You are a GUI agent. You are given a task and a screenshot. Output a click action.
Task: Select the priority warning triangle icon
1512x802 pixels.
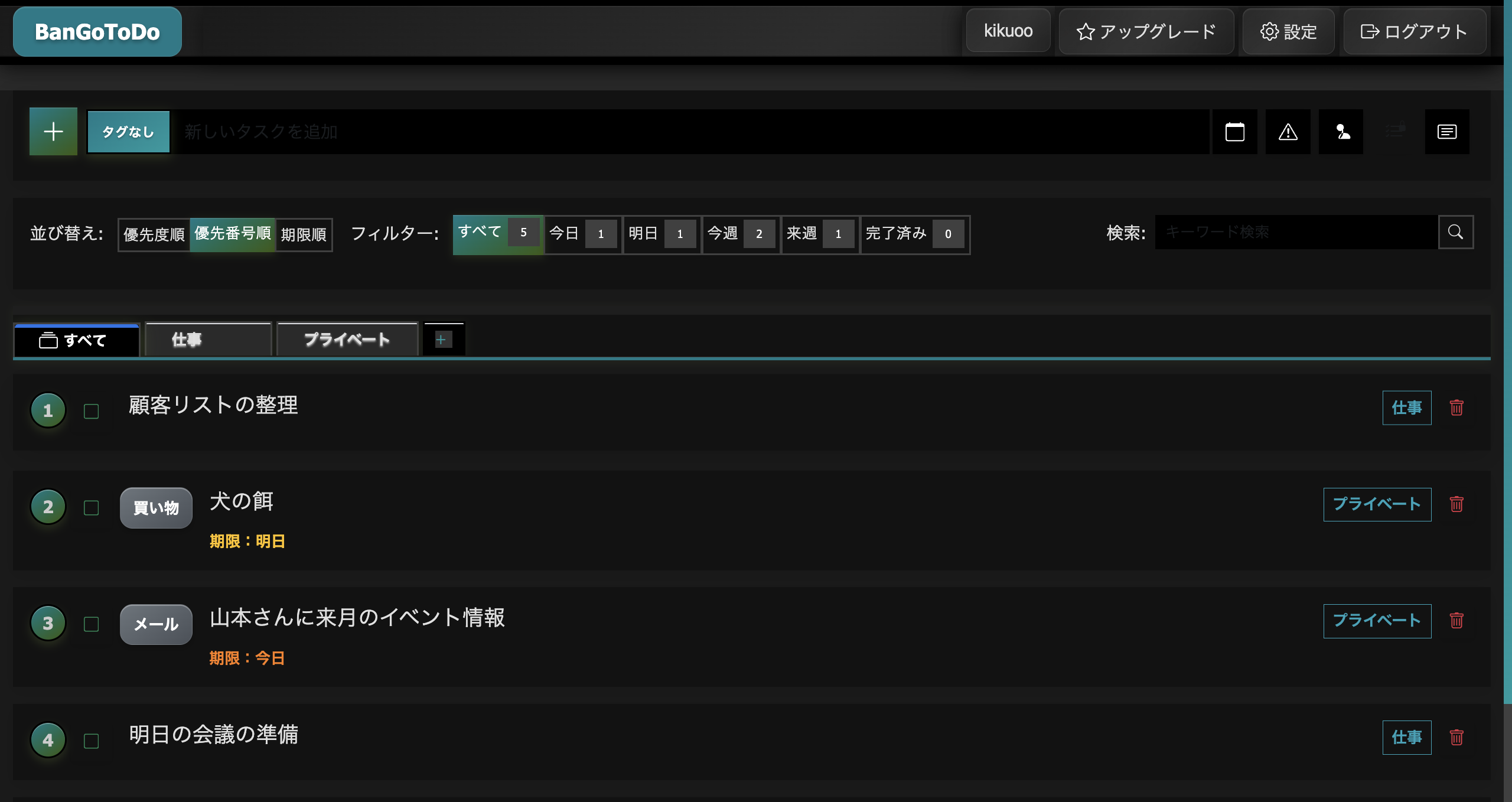click(x=1288, y=131)
